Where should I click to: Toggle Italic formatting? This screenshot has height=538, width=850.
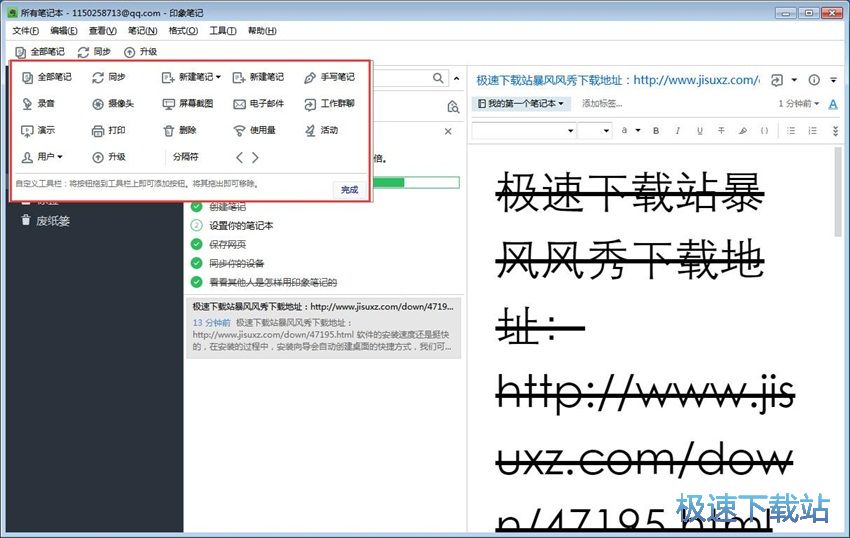pyautogui.click(x=678, y=131)
